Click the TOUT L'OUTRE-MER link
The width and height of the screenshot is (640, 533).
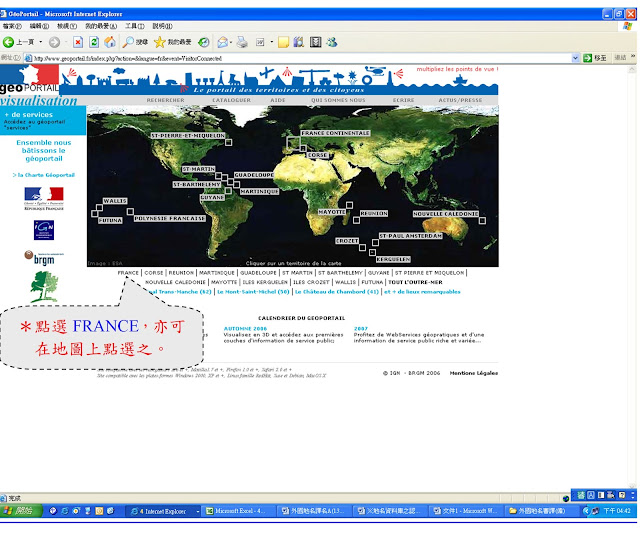point(415,282)
